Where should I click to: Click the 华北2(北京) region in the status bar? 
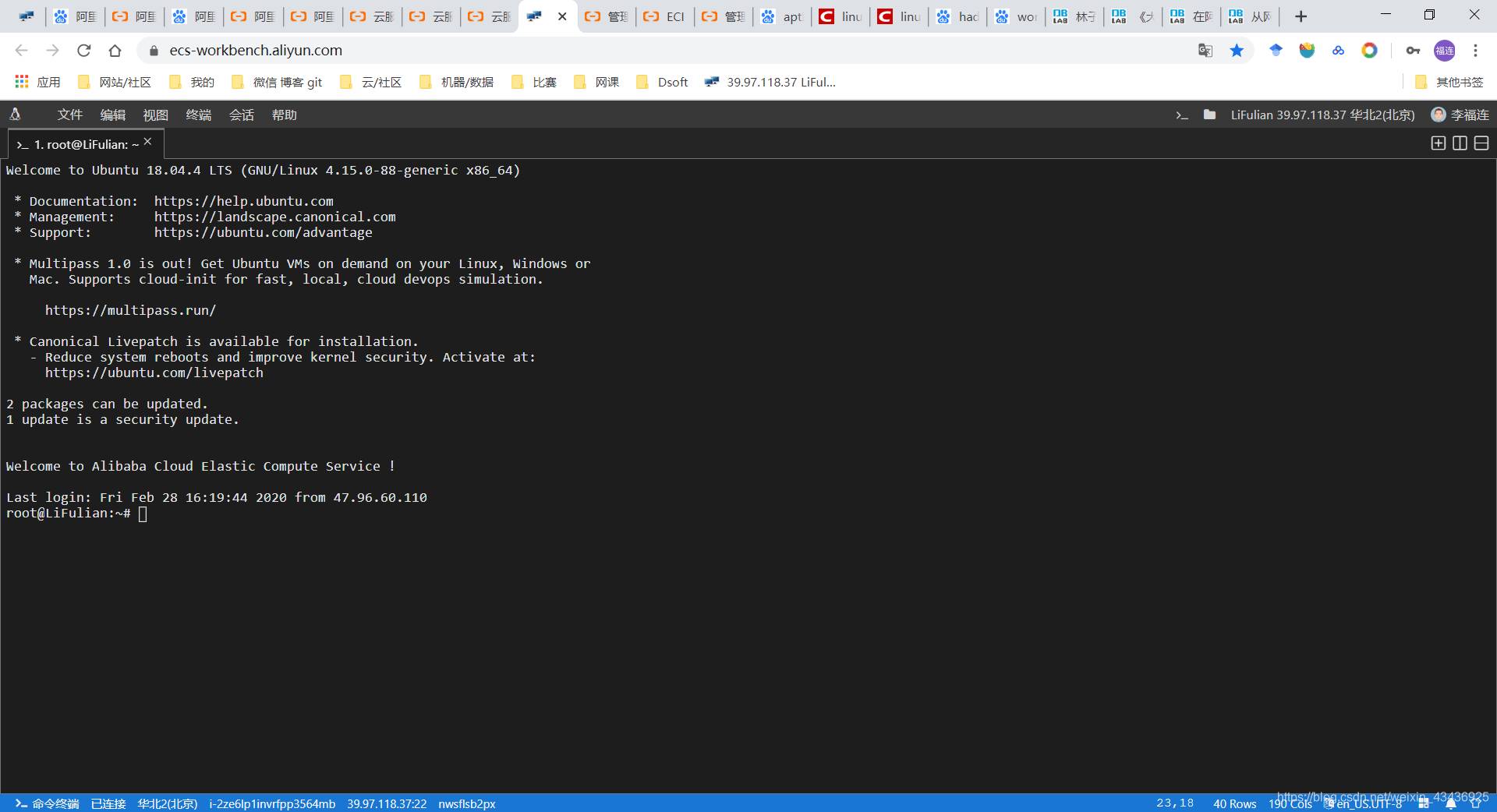(x=167, y=803)
